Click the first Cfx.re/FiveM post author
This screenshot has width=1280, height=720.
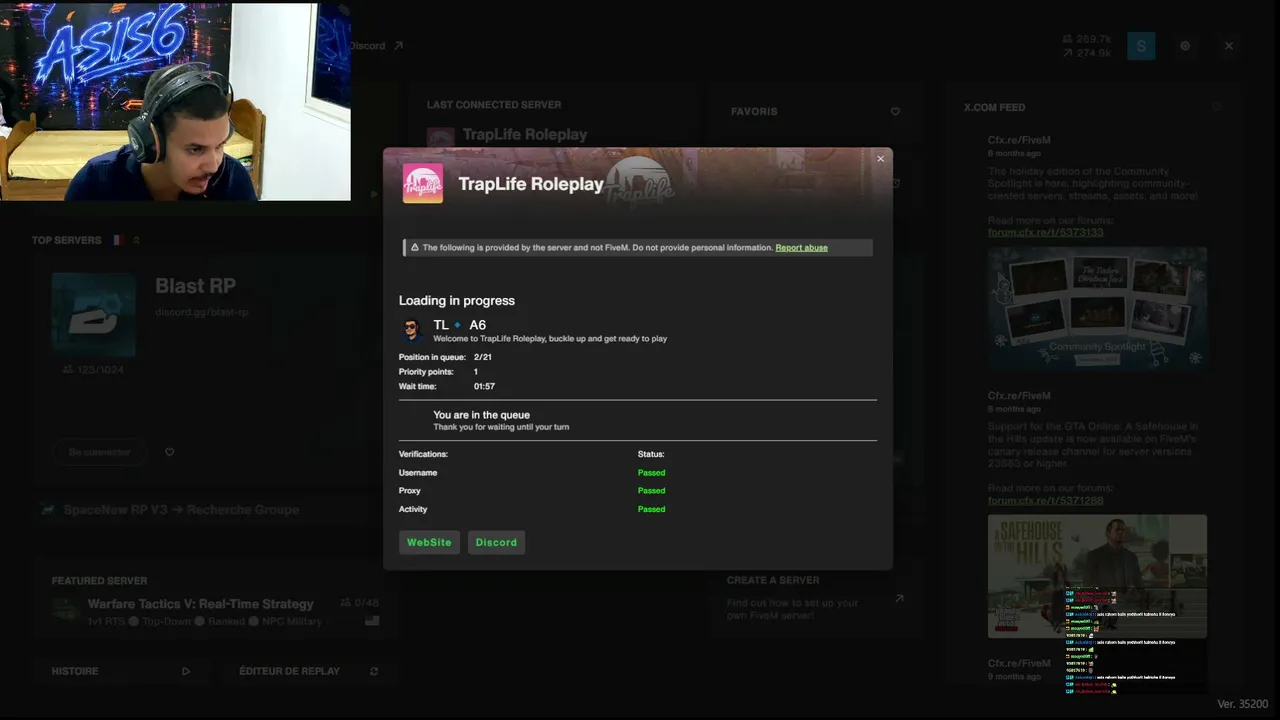[x=1019, y=141]
